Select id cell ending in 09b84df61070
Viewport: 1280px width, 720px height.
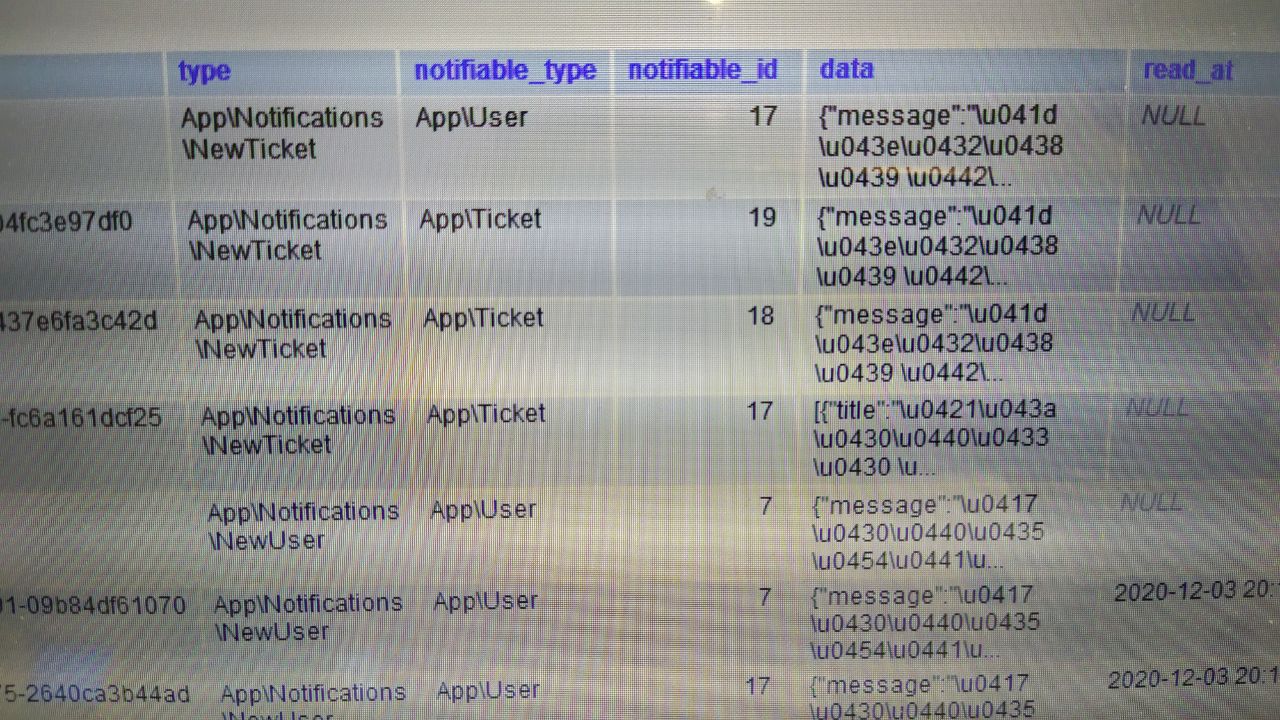coord(93,605)
